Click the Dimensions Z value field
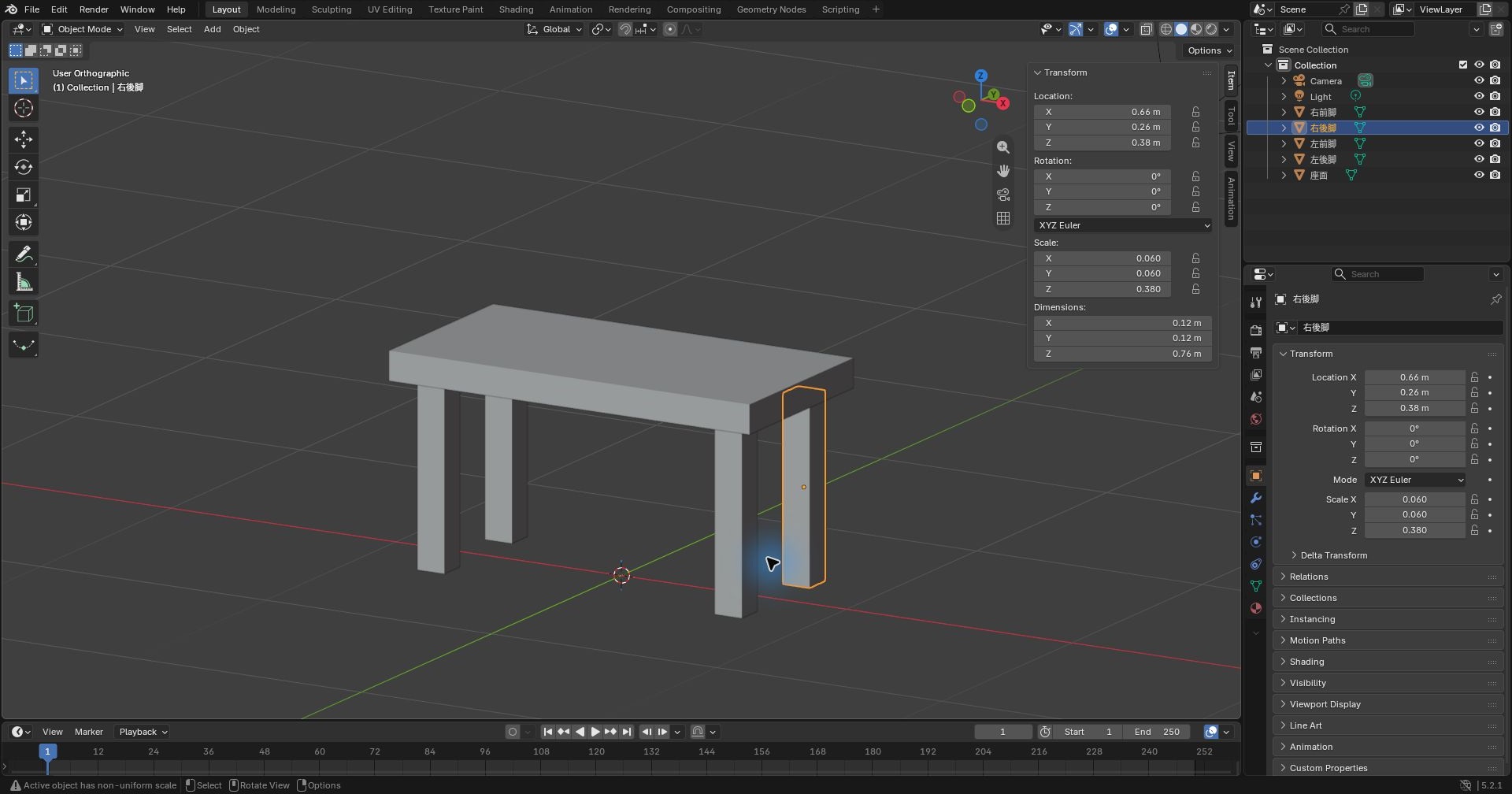This screenshot has height=794, width=1512. (x=1122, y=354)
